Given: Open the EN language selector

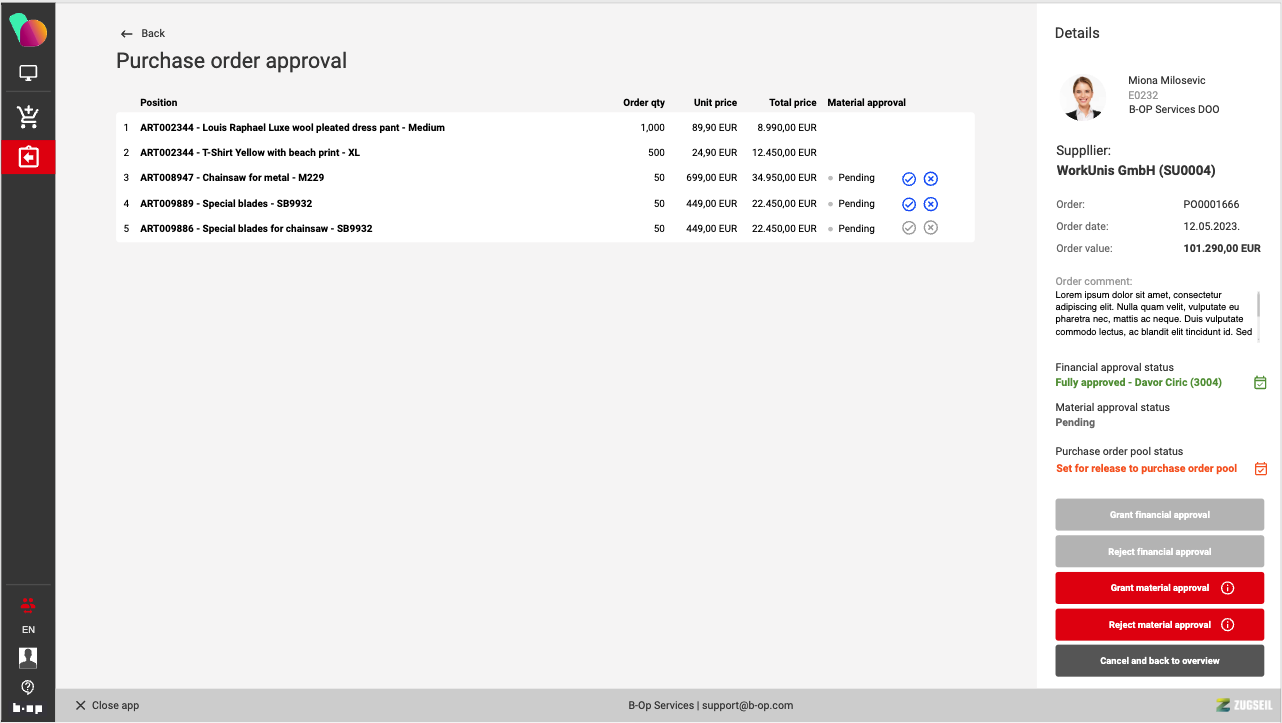Looking at the screenshot, I should point(28,630).
